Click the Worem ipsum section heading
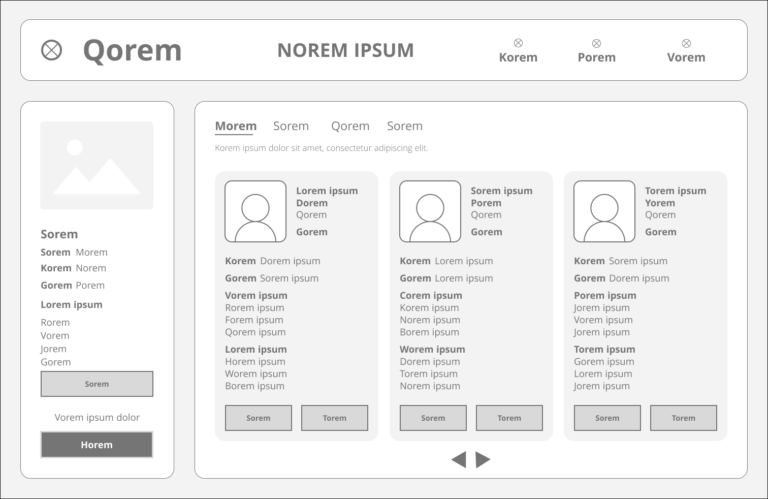Image resolution: width=768 pixels, height=499 pixels. tap(432, 349)
